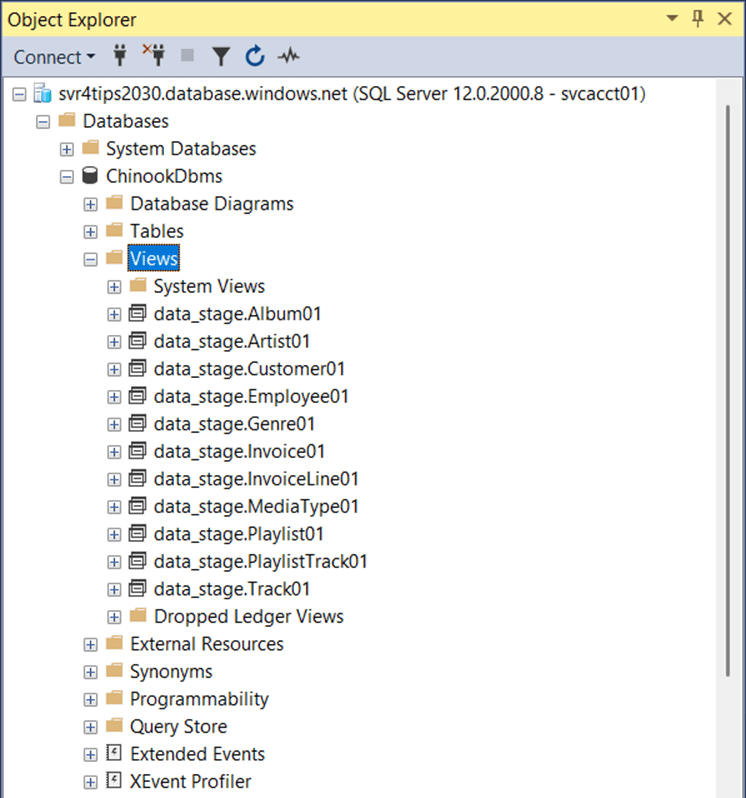746x798 pixels.
Task: Click the server icon for svr4tips2030
Action: pyautogui.click(x=43, y=93)
